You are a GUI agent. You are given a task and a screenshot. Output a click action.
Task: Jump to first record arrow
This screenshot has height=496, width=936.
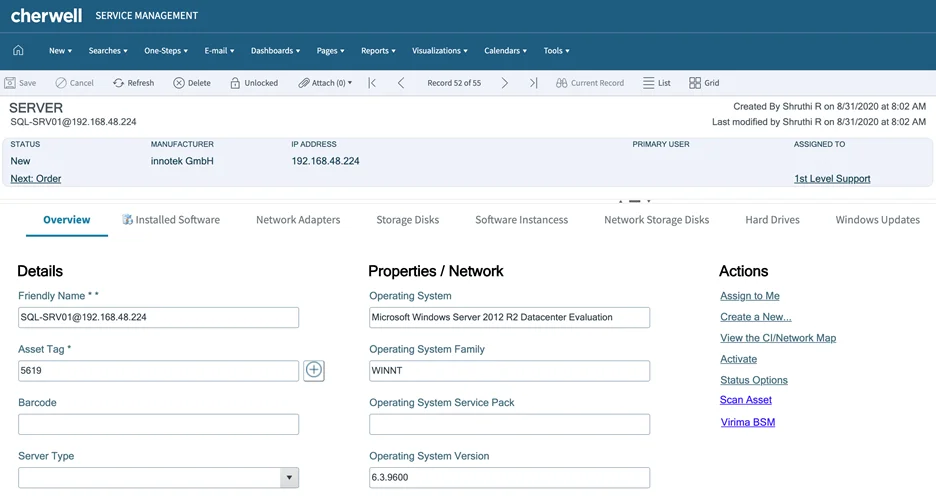372,83
